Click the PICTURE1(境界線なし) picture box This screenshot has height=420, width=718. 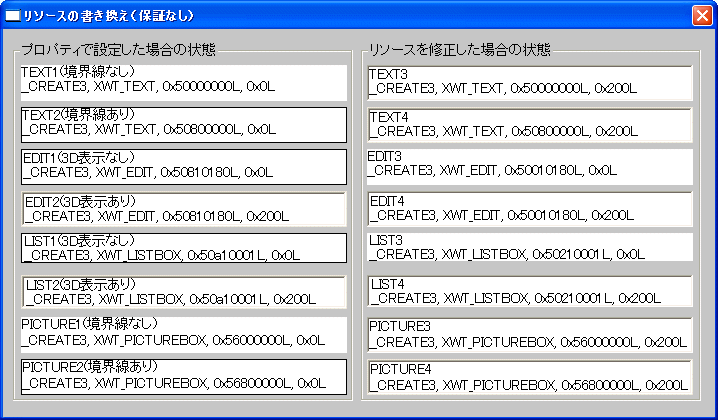point(184,335)
